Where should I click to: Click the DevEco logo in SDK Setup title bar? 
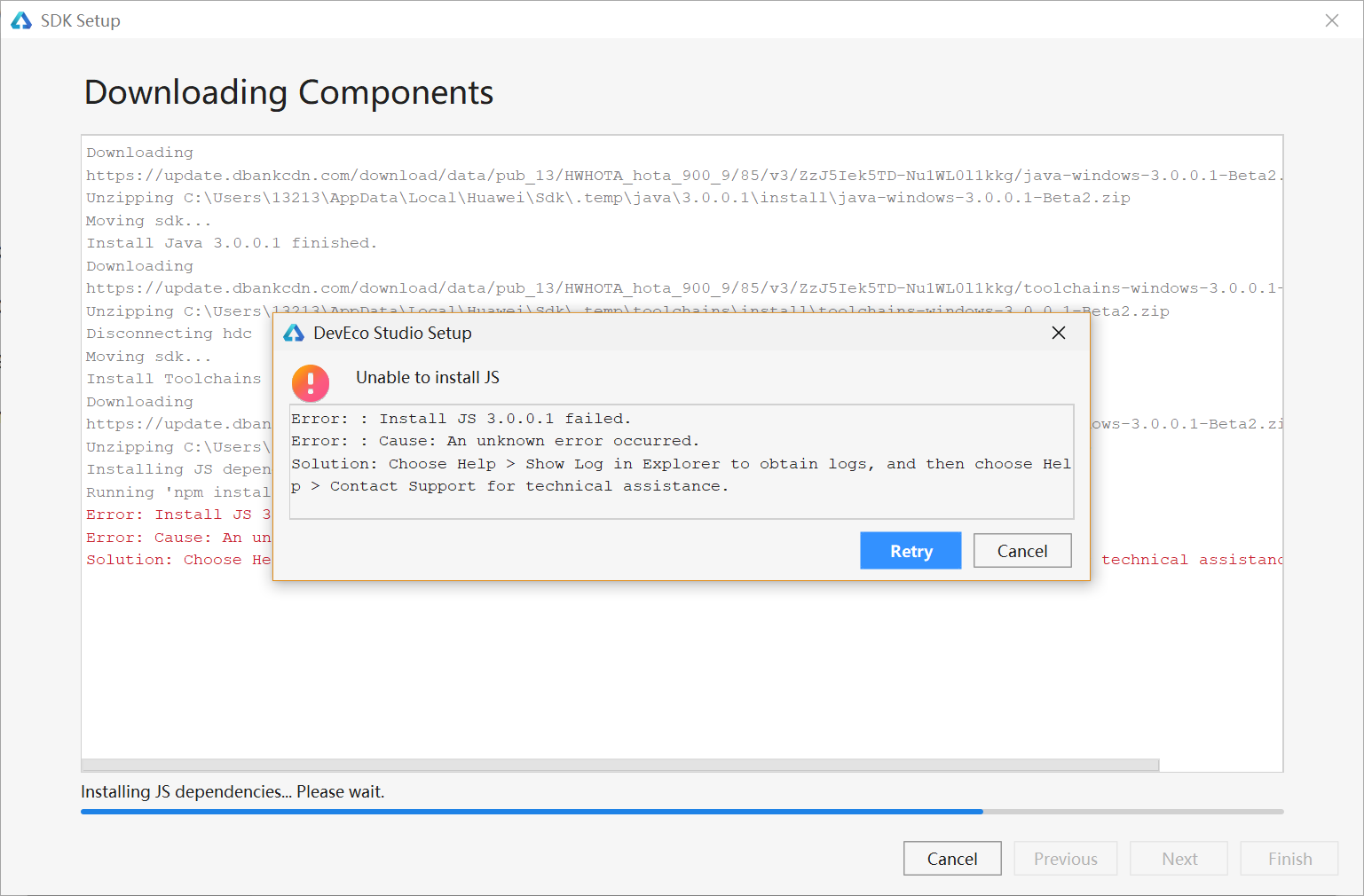pos(21,20)
